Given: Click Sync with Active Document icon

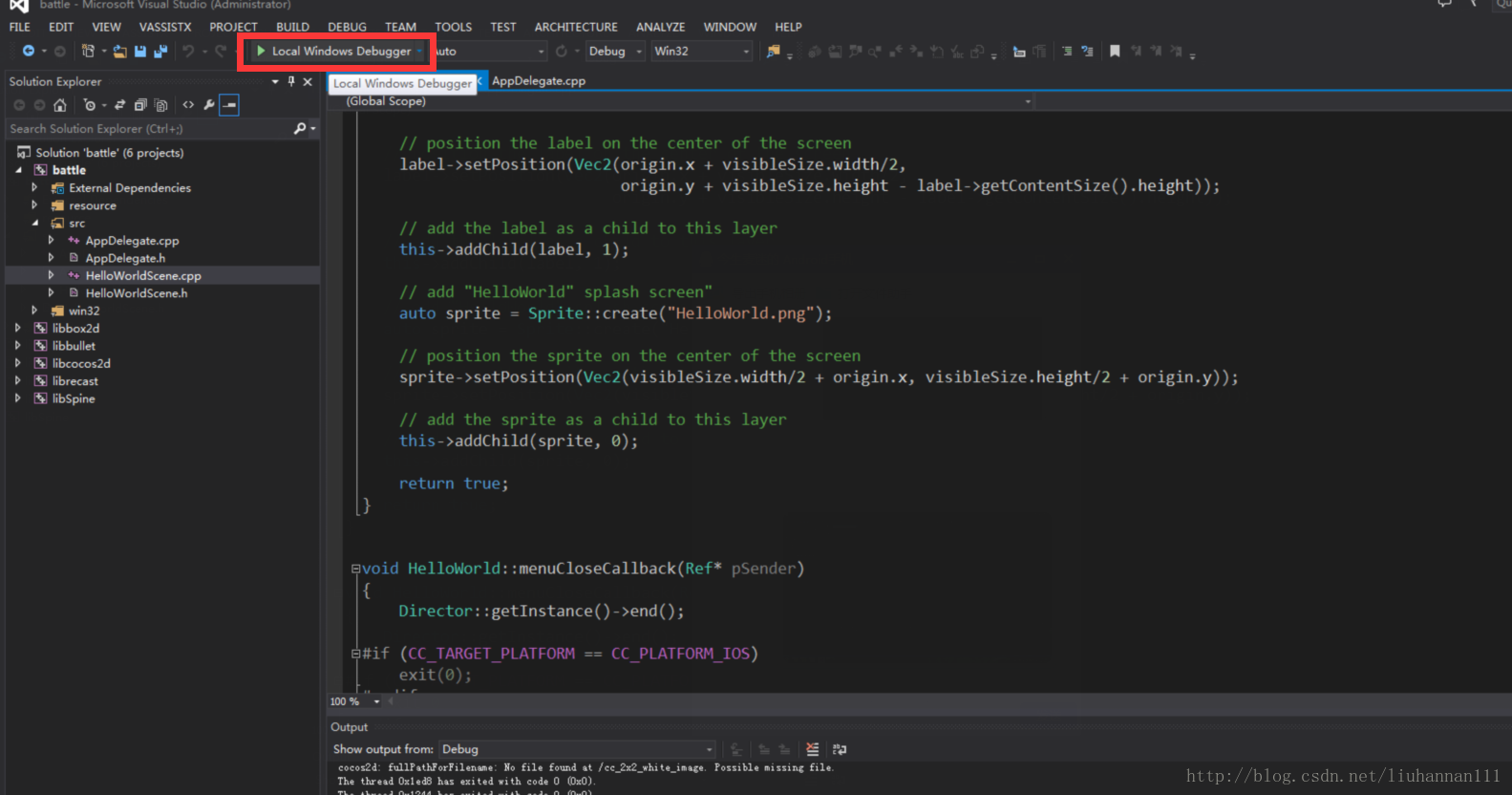Looking at the screenshot, I should [x=120, y=104].
